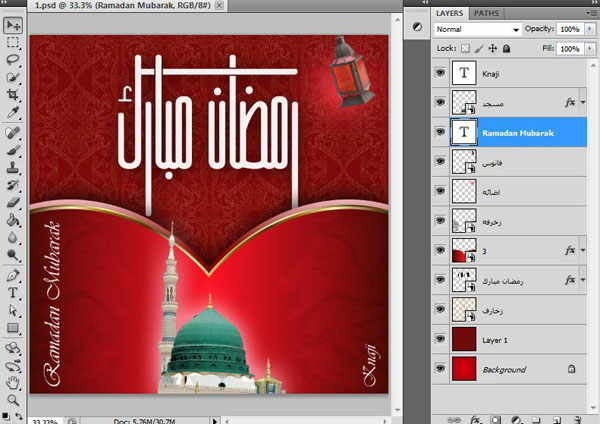The width and height of the screenshot is (600, 424).
Task: Hide the Knaji layer
Action: point(439,73)
